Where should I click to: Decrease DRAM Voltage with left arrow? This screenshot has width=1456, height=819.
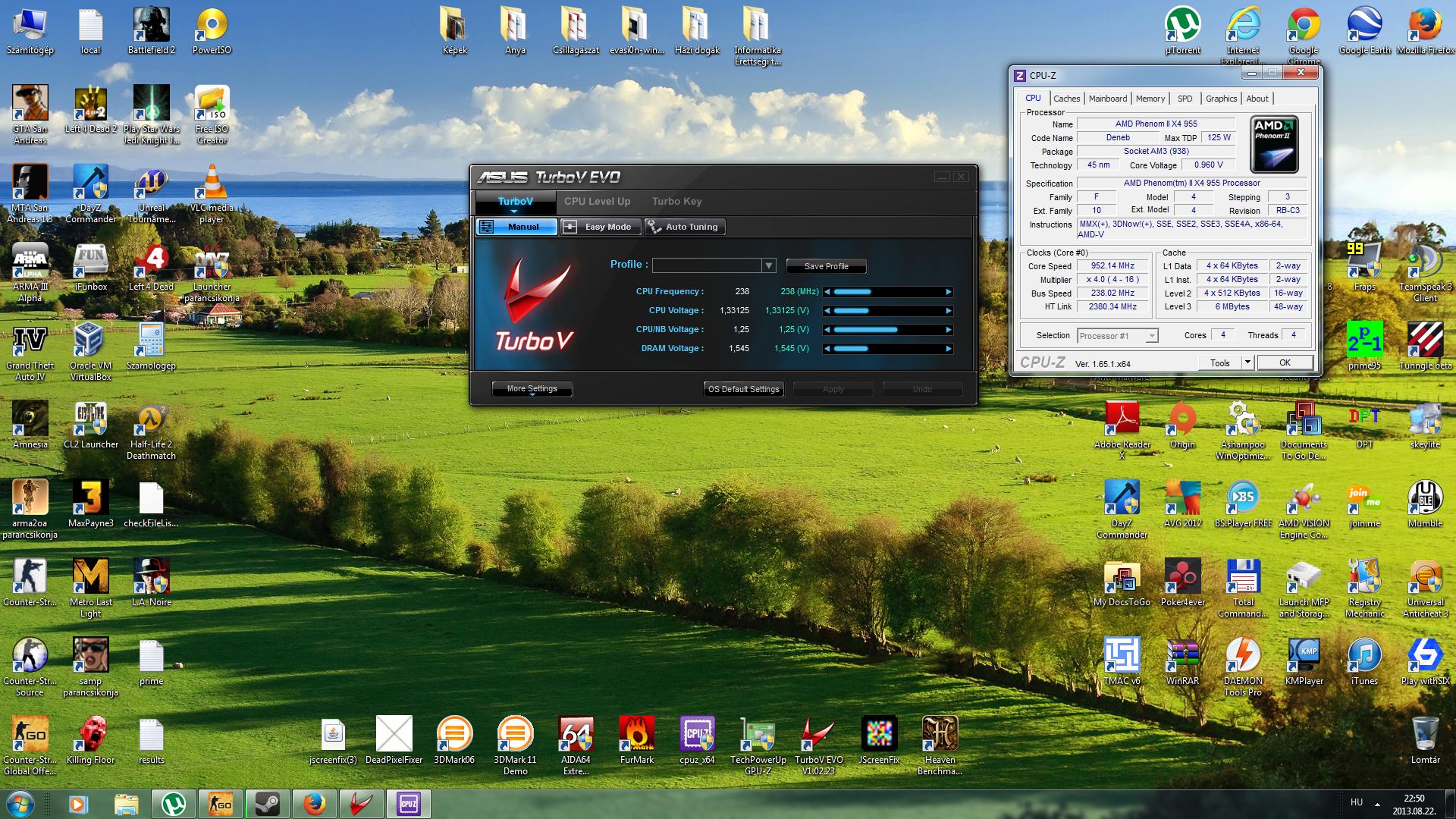[827, 349]
